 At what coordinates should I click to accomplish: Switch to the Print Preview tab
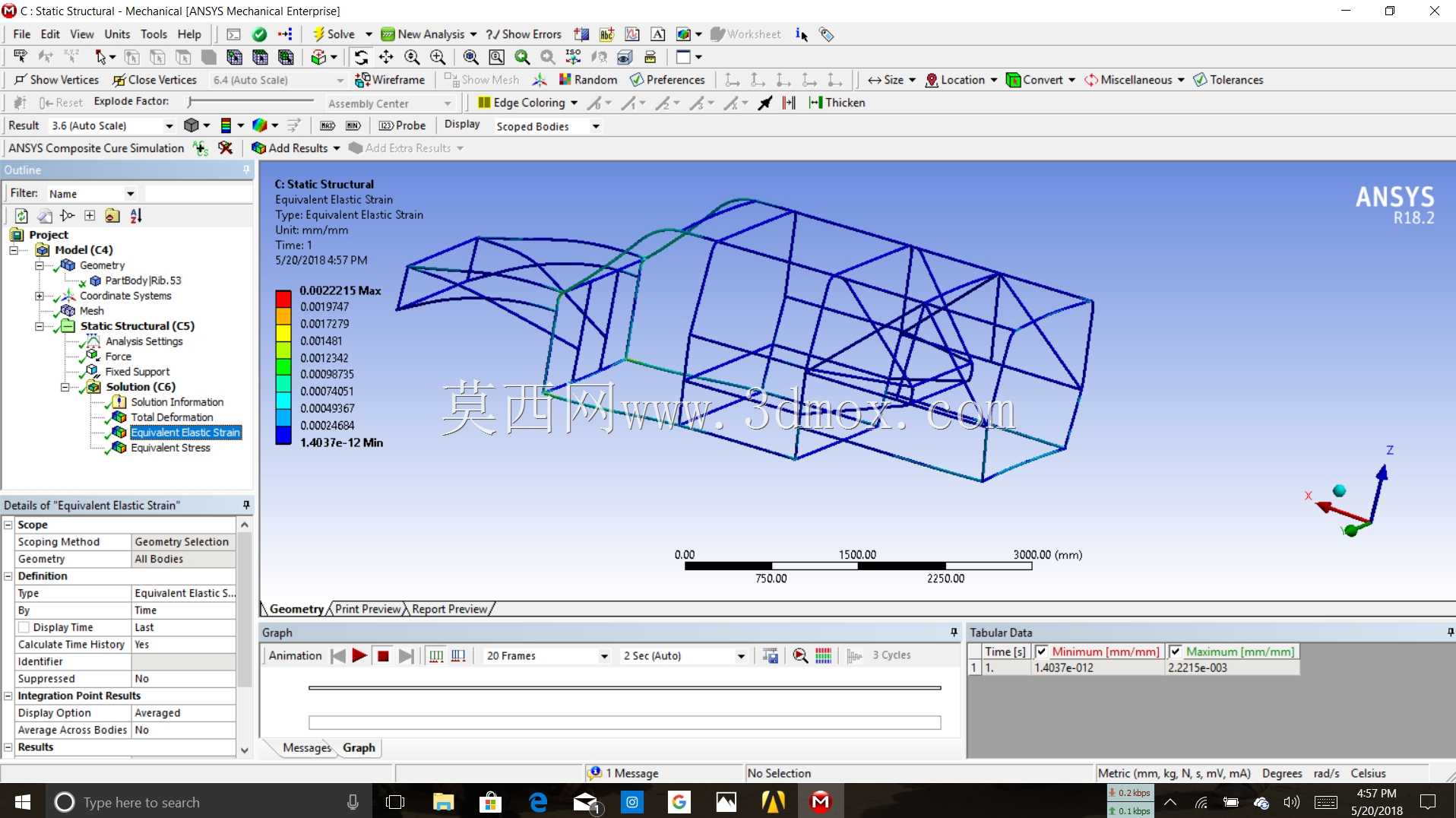click(x=368, y=609)
